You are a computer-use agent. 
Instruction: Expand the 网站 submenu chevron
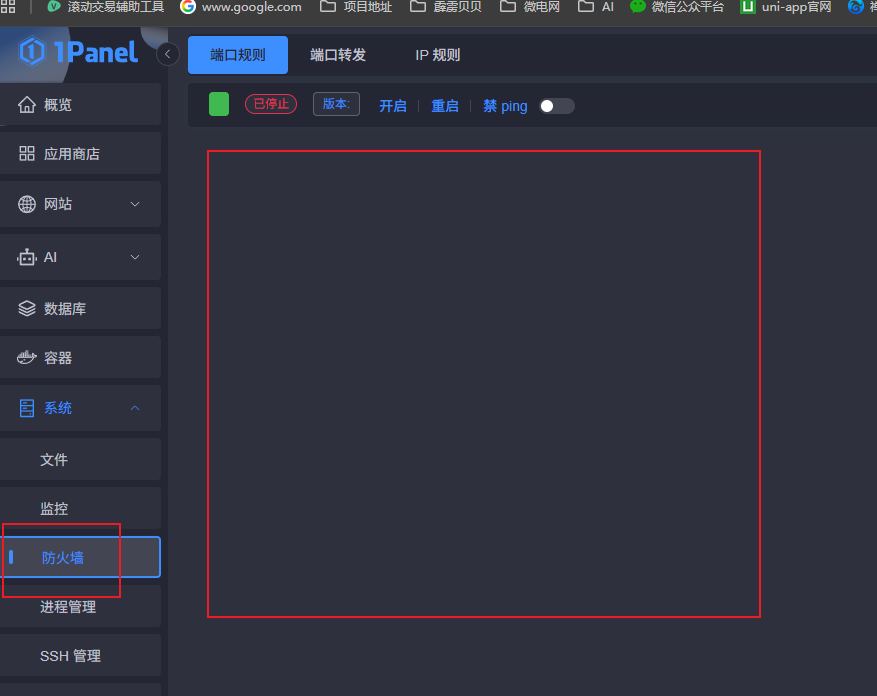[136, 204]
